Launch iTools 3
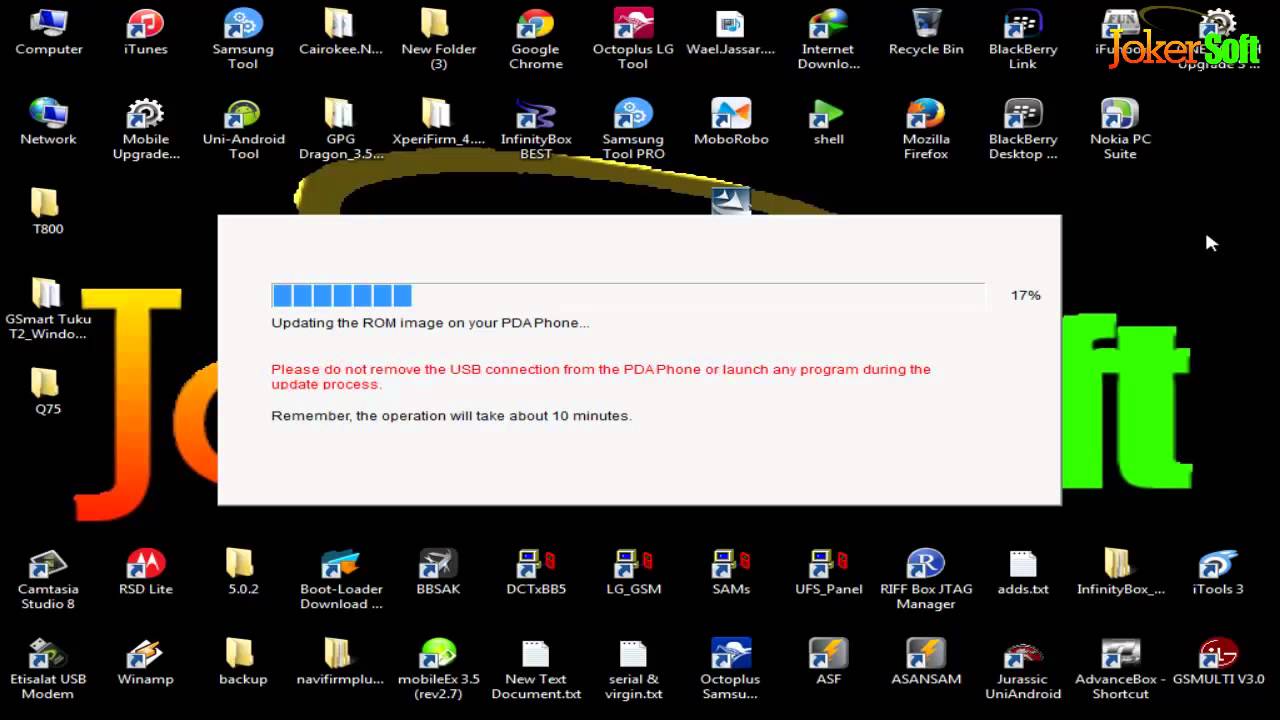 (x=1218, y=572)
